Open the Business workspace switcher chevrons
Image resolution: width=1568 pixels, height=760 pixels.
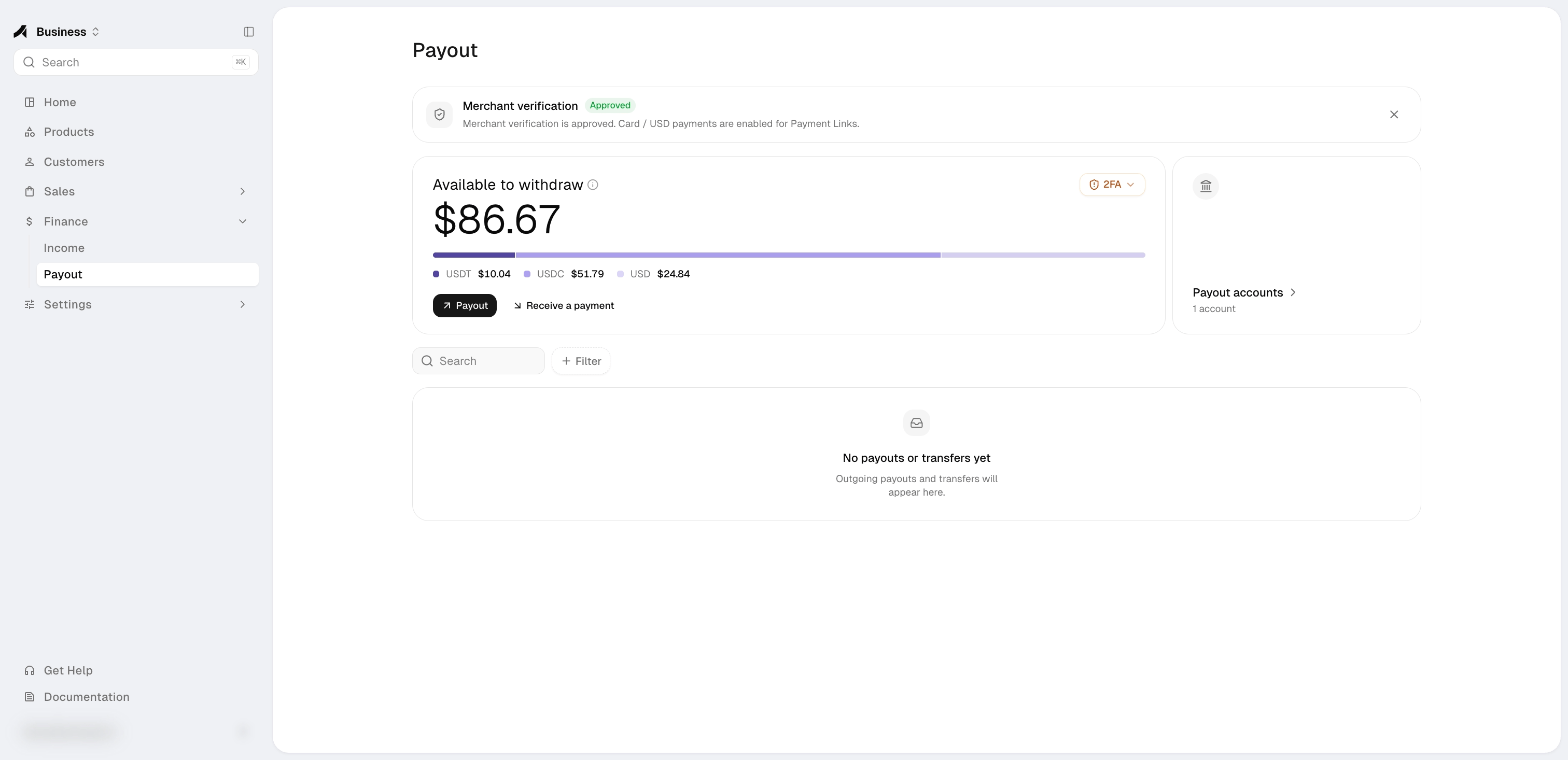point(95,32)
